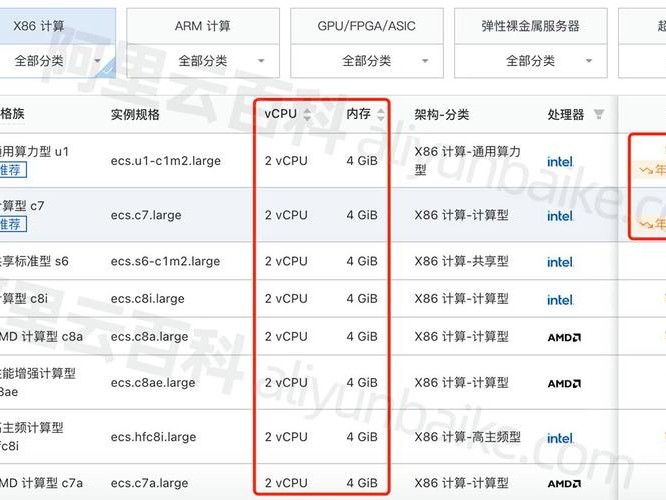Click 高主频计算型 hfc8i family name
The height and width of the screenshot is (500, 666).
(x=32, y=436)
